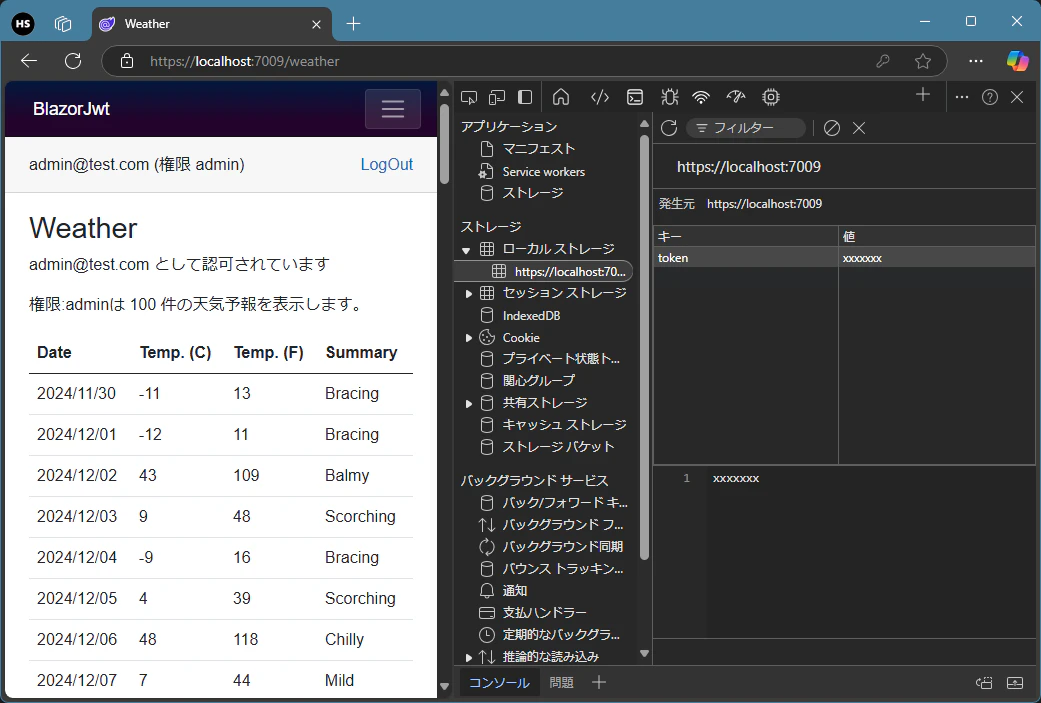
Task: Collapse the DevTools drawer icon
Action: (x=1015, y=682)
